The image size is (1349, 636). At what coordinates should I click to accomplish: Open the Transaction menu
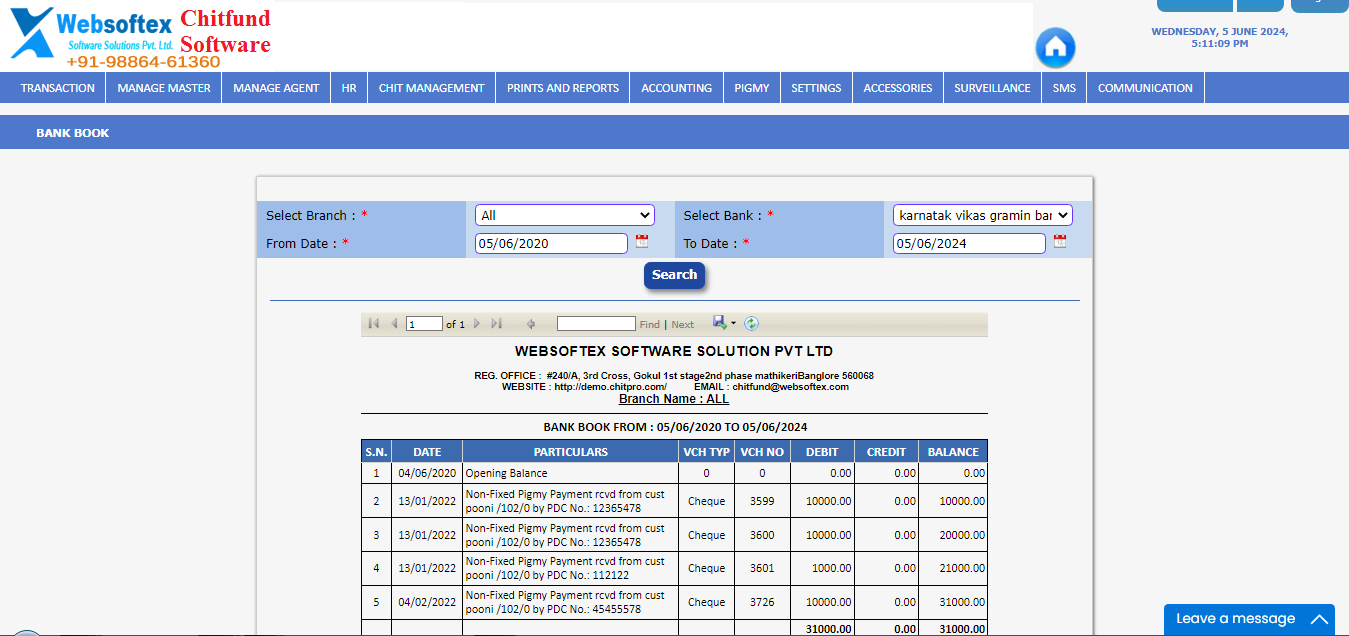58,88
